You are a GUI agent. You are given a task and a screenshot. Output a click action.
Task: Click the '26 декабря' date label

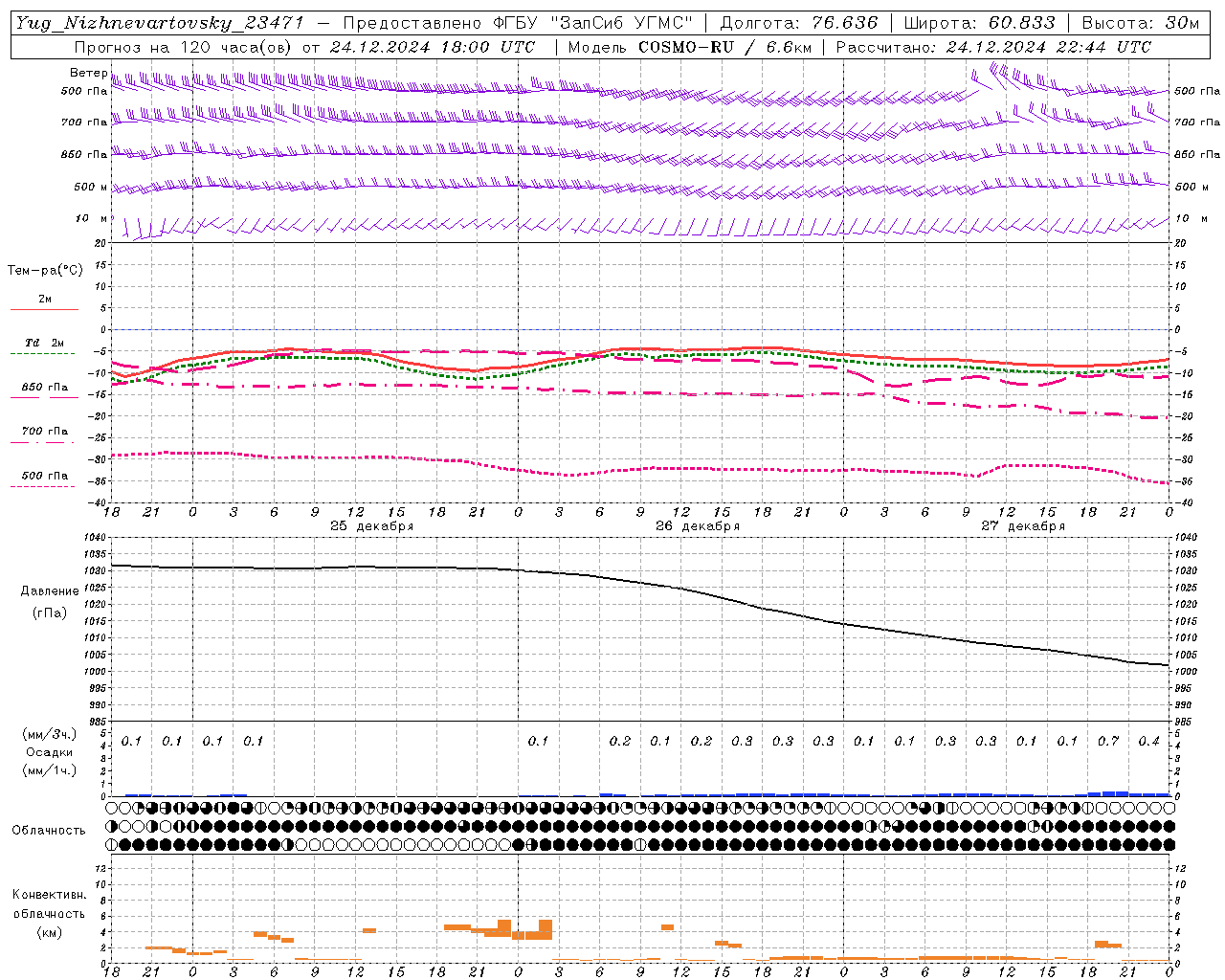(x=698, y=526)
